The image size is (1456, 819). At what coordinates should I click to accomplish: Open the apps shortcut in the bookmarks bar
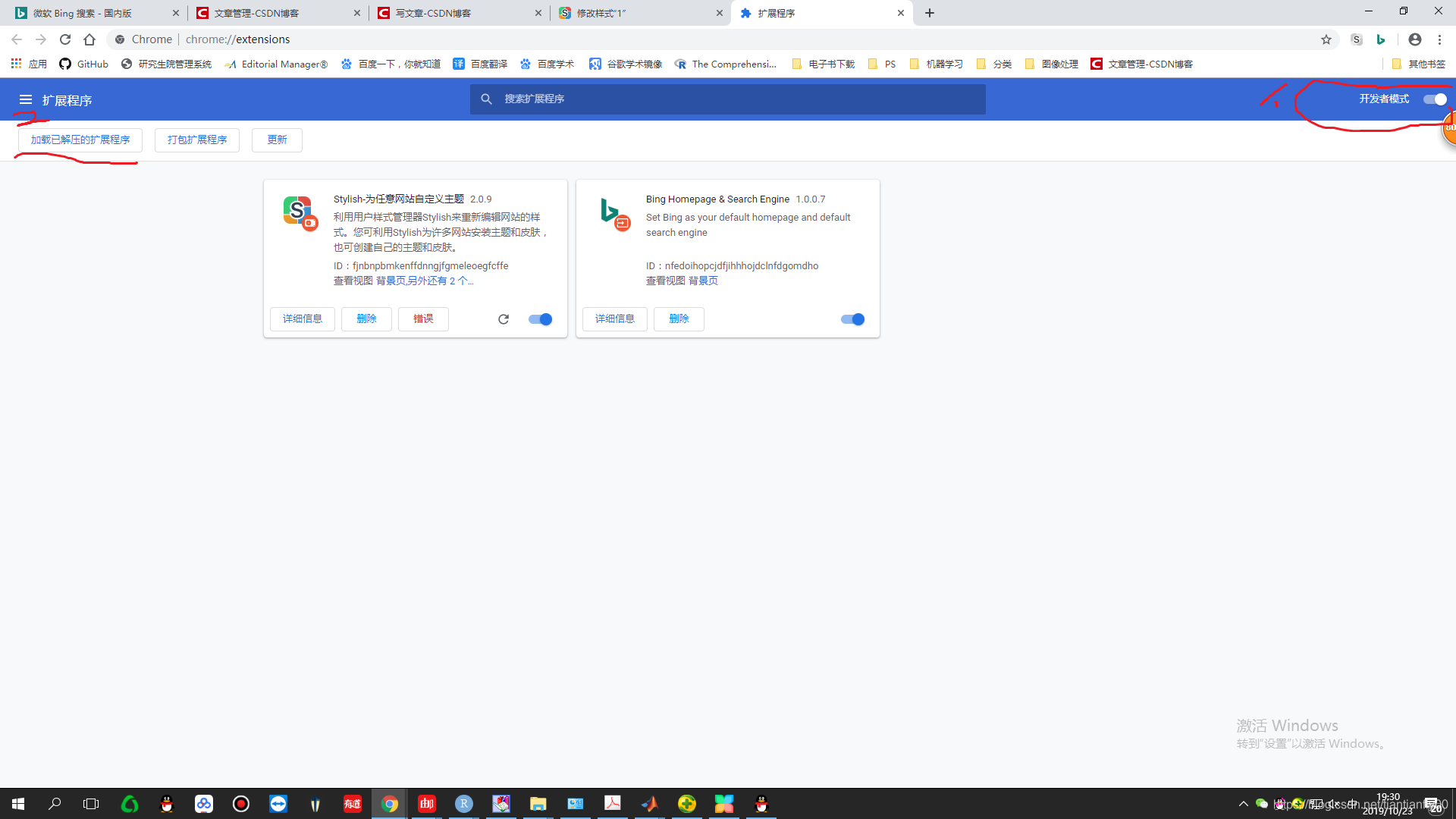pos(29,64)
